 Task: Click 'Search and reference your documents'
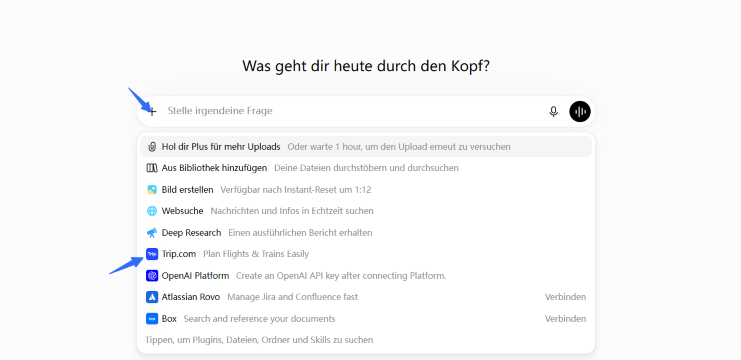click(259, 319)
